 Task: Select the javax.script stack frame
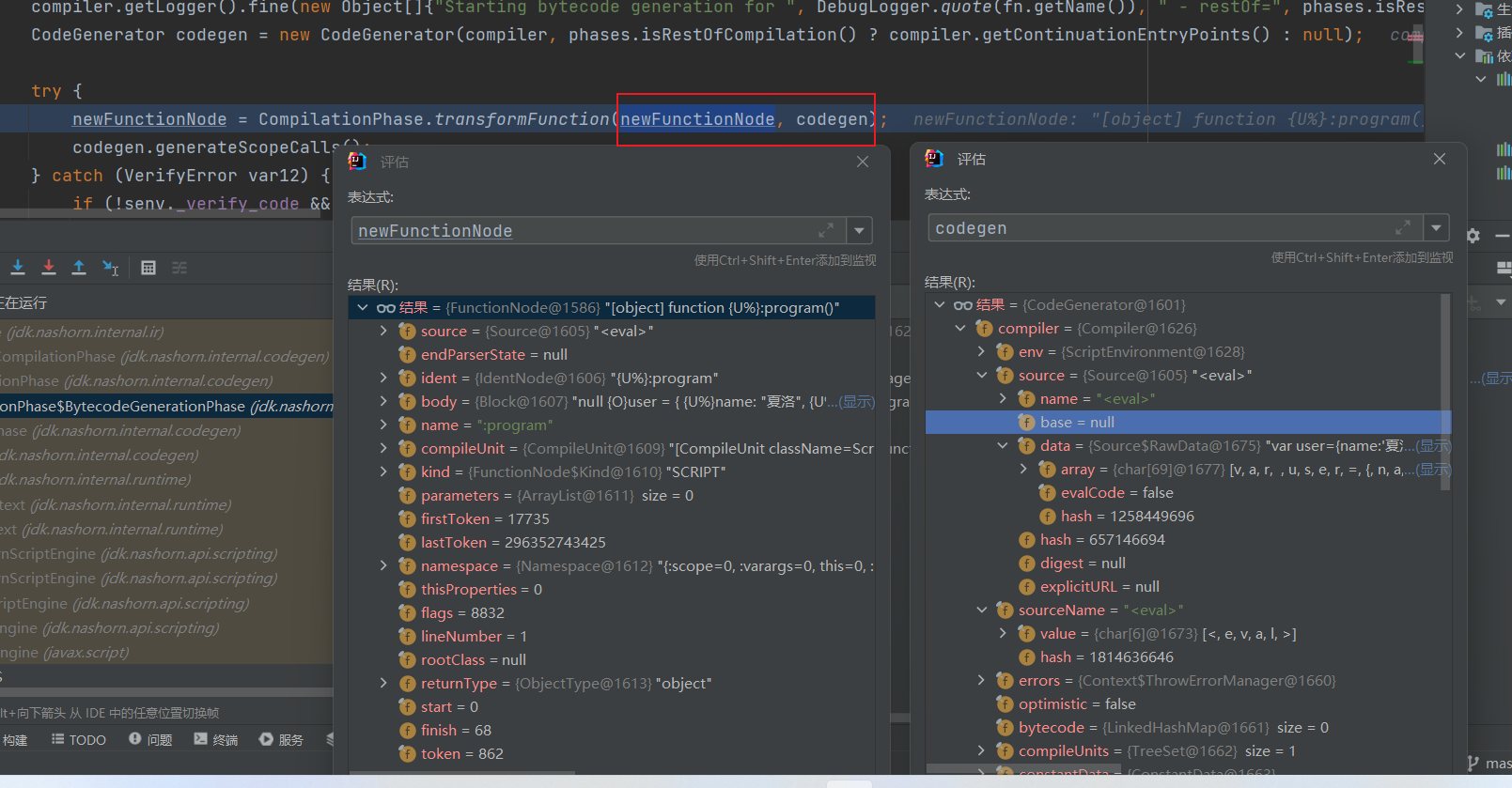166,652
